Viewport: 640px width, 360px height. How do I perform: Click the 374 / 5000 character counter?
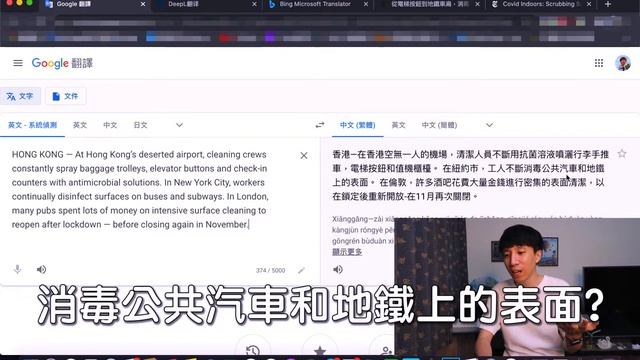click(270, 270)
